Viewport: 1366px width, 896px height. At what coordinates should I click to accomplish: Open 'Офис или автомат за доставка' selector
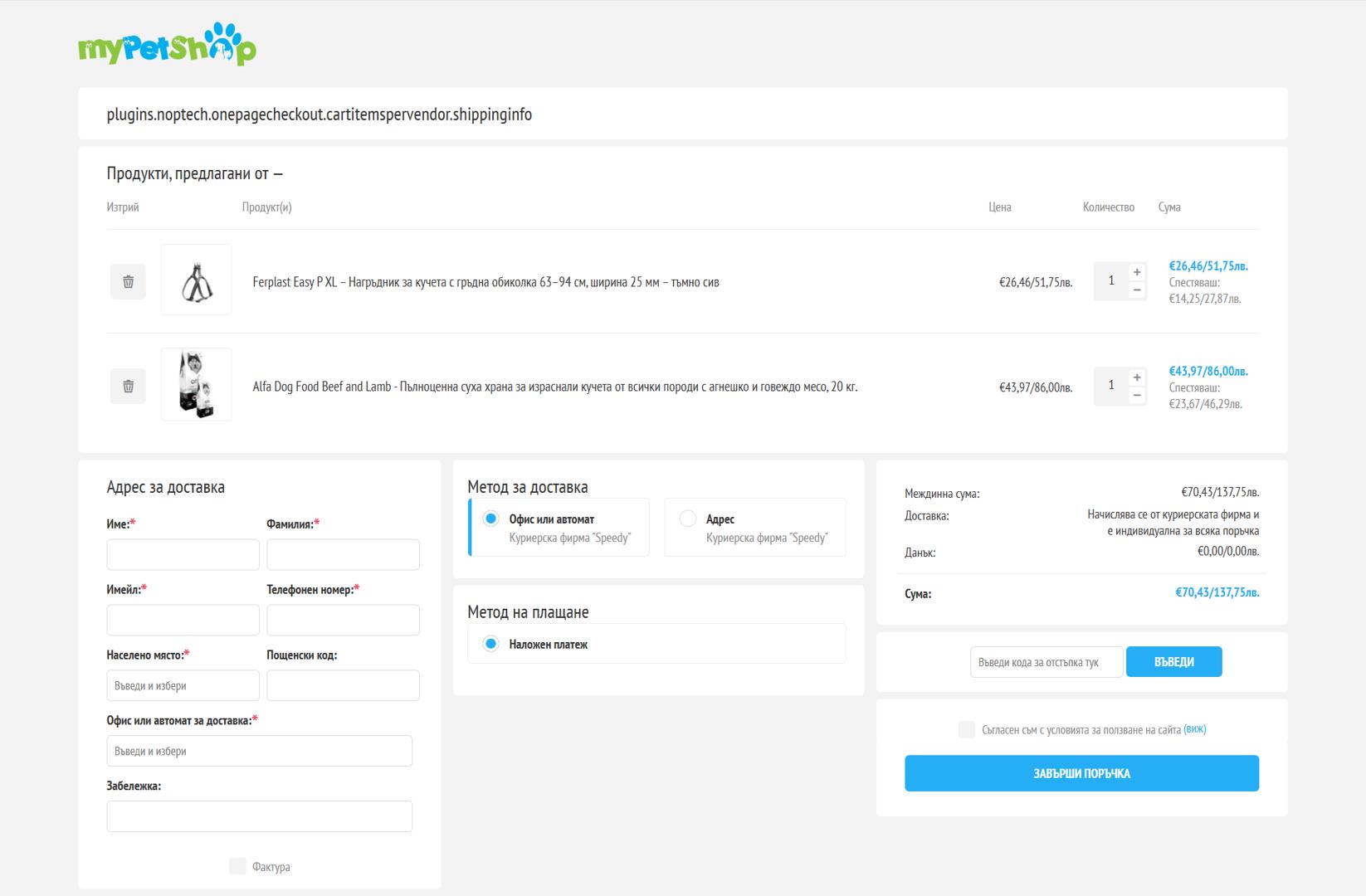pyautogui.click(x=259, y=751)
